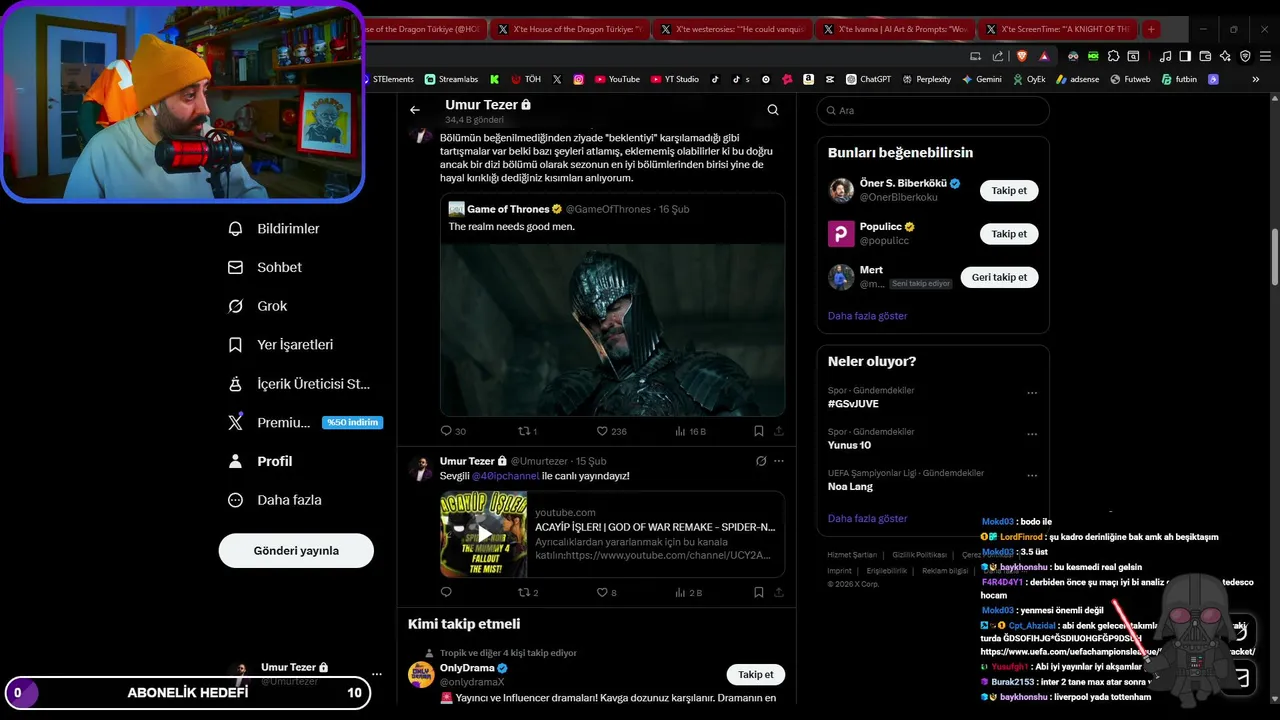Open options for the Yunus 10 trend
Screen dimensions: 1280x720
pos(1032,434)
